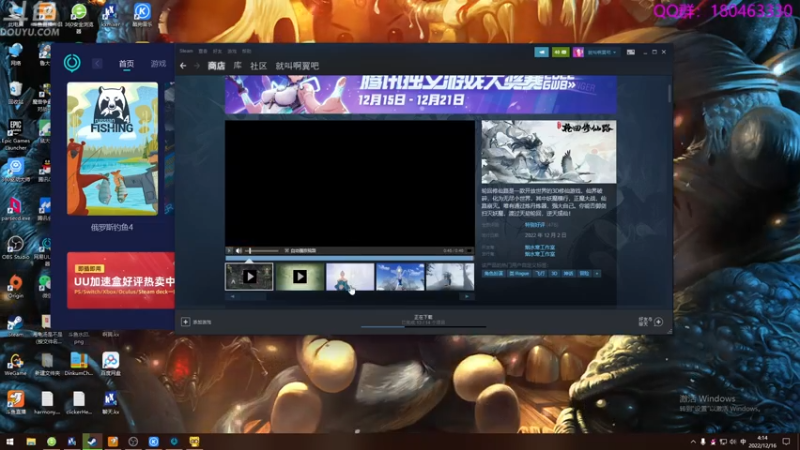Open the 就叫啊翼吧 profile tab

coord(297,66)
